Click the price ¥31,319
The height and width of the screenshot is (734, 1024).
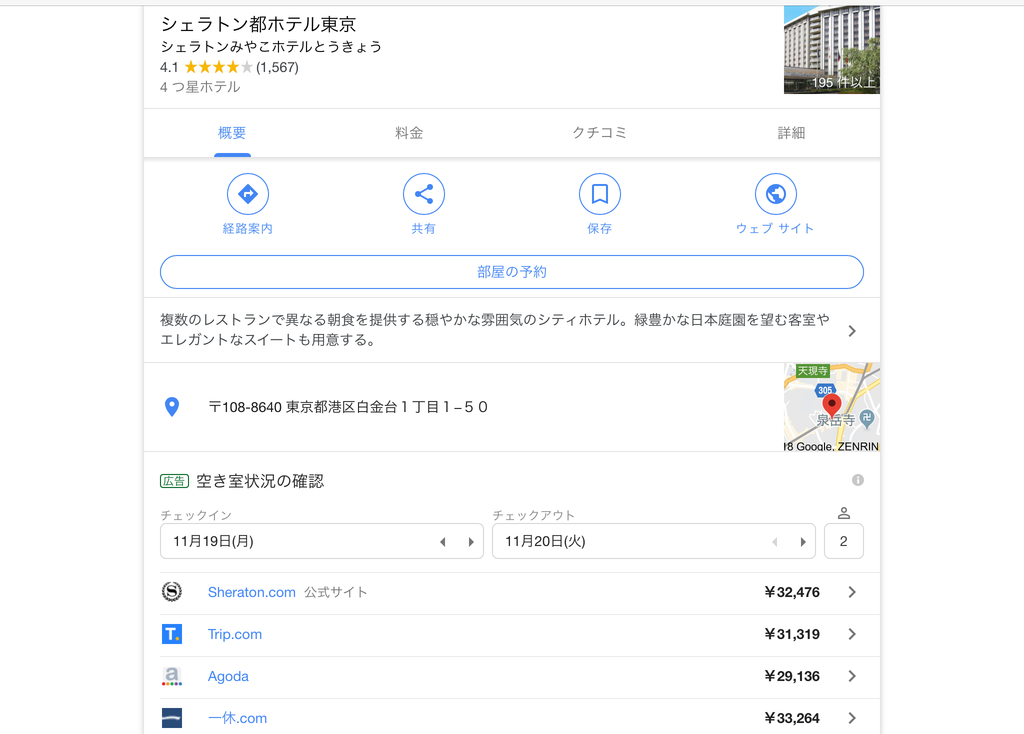(792, 634)
